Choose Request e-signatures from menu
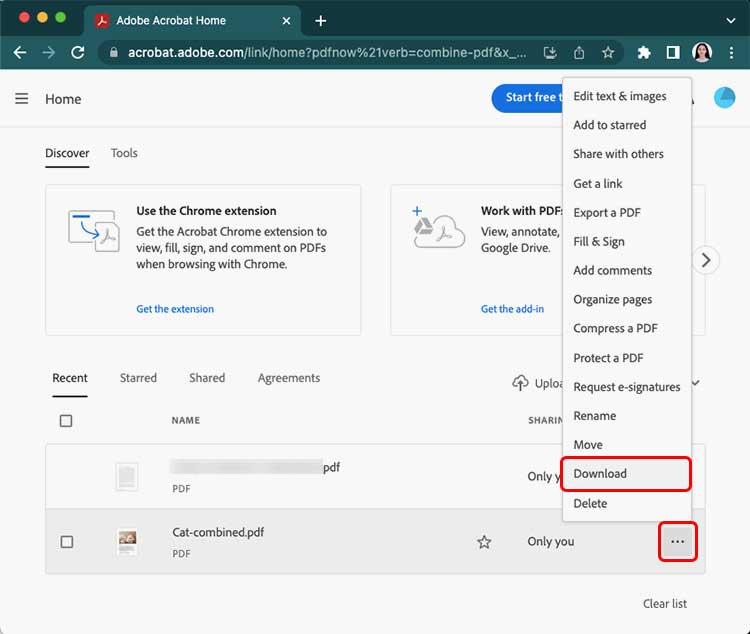This screenshot has width=750, height=634. coord(627,387)
